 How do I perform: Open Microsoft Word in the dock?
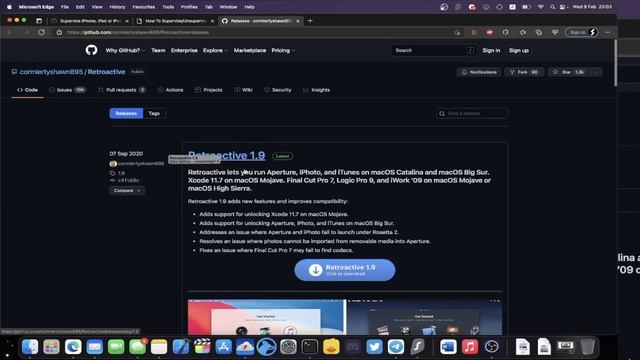click(x=448, y=347)
